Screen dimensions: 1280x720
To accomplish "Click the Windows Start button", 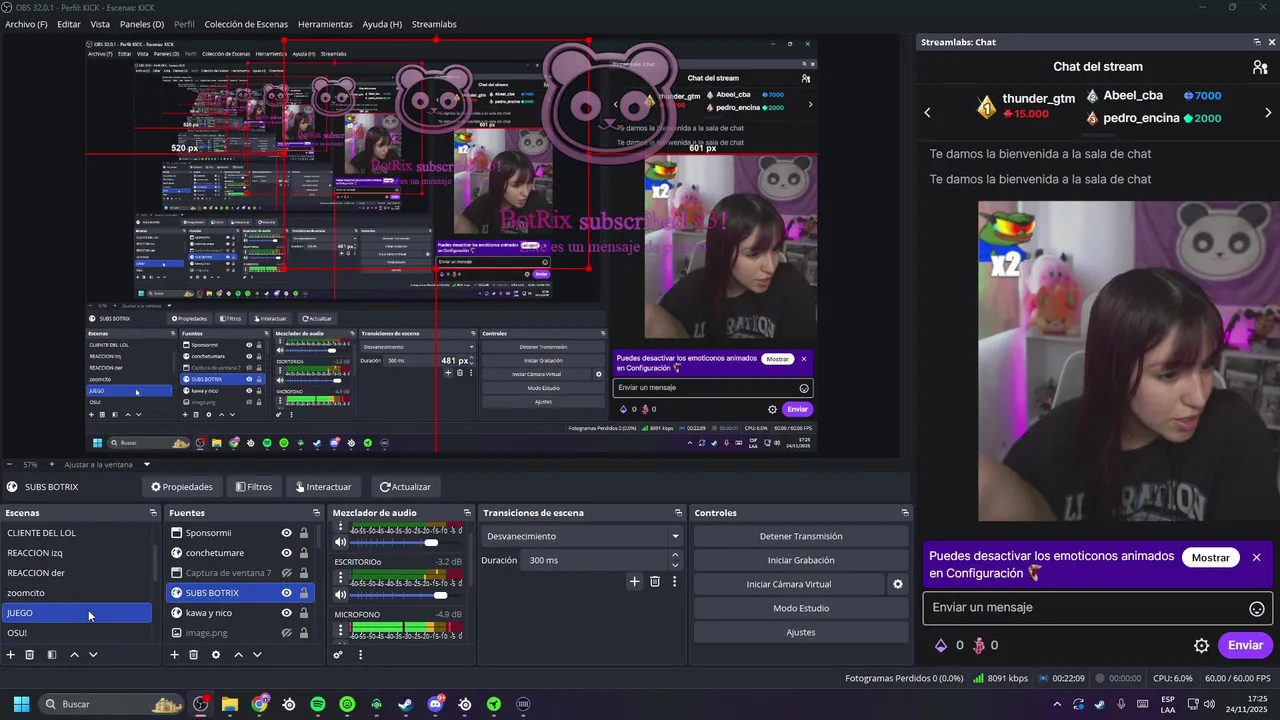I will point(21,704).
